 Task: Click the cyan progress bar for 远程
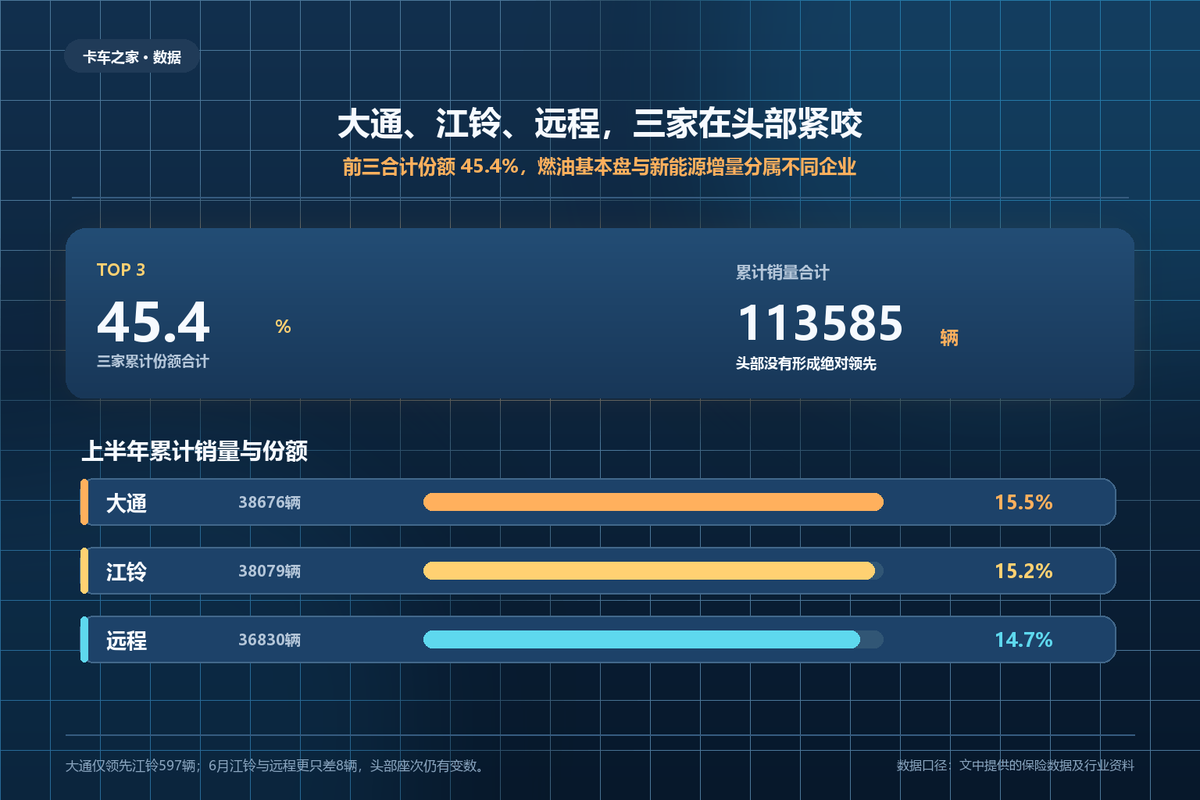pyautogui.click(x=642, y=639)
